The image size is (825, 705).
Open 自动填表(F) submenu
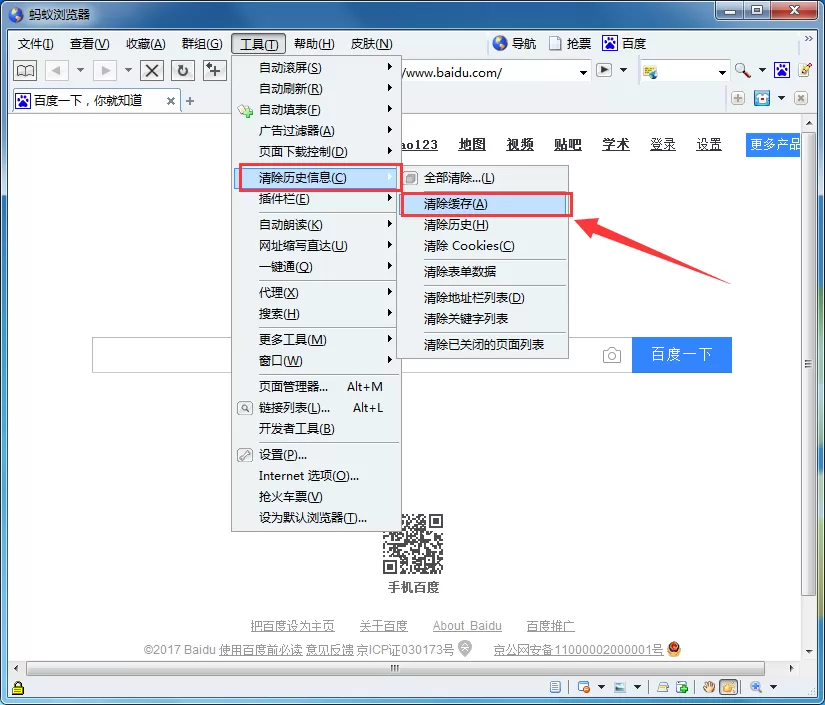click(x=316, y=110)
